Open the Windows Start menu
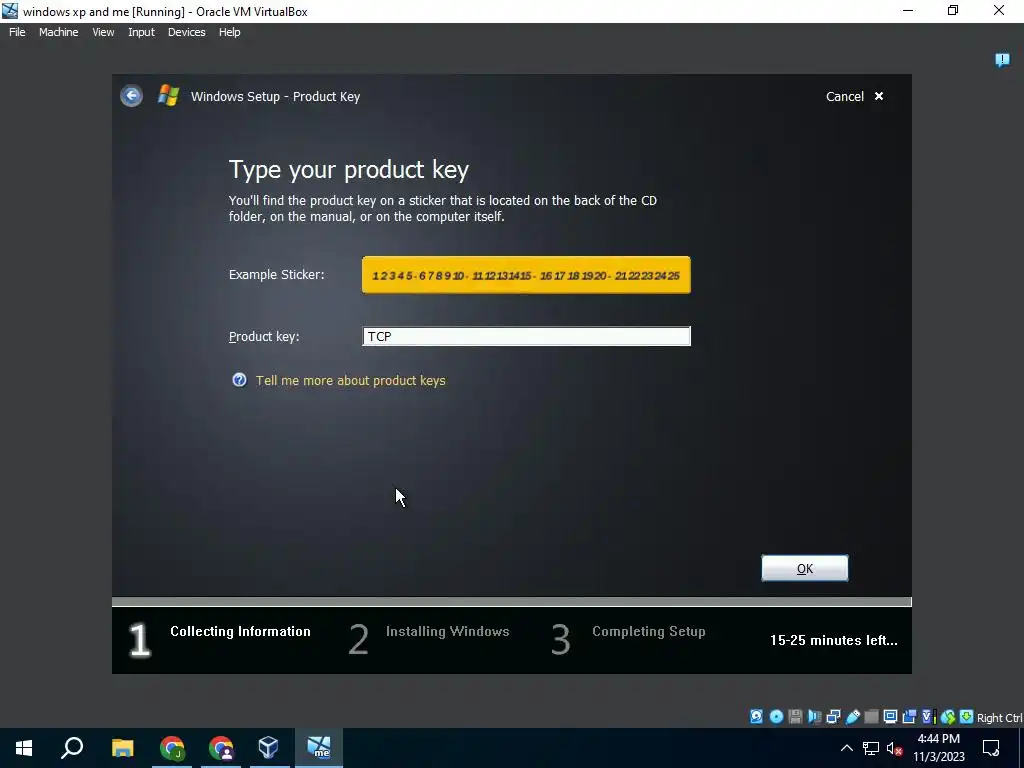 (24, 748)
